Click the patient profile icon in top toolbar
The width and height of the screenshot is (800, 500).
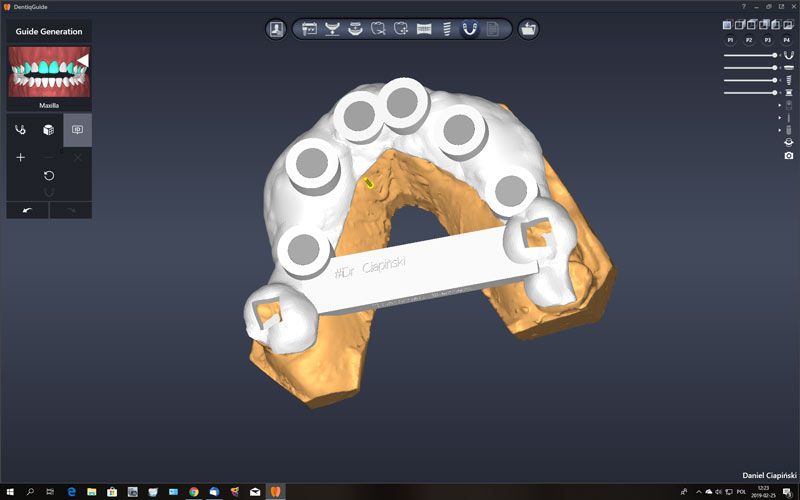(x=276, y=29)
